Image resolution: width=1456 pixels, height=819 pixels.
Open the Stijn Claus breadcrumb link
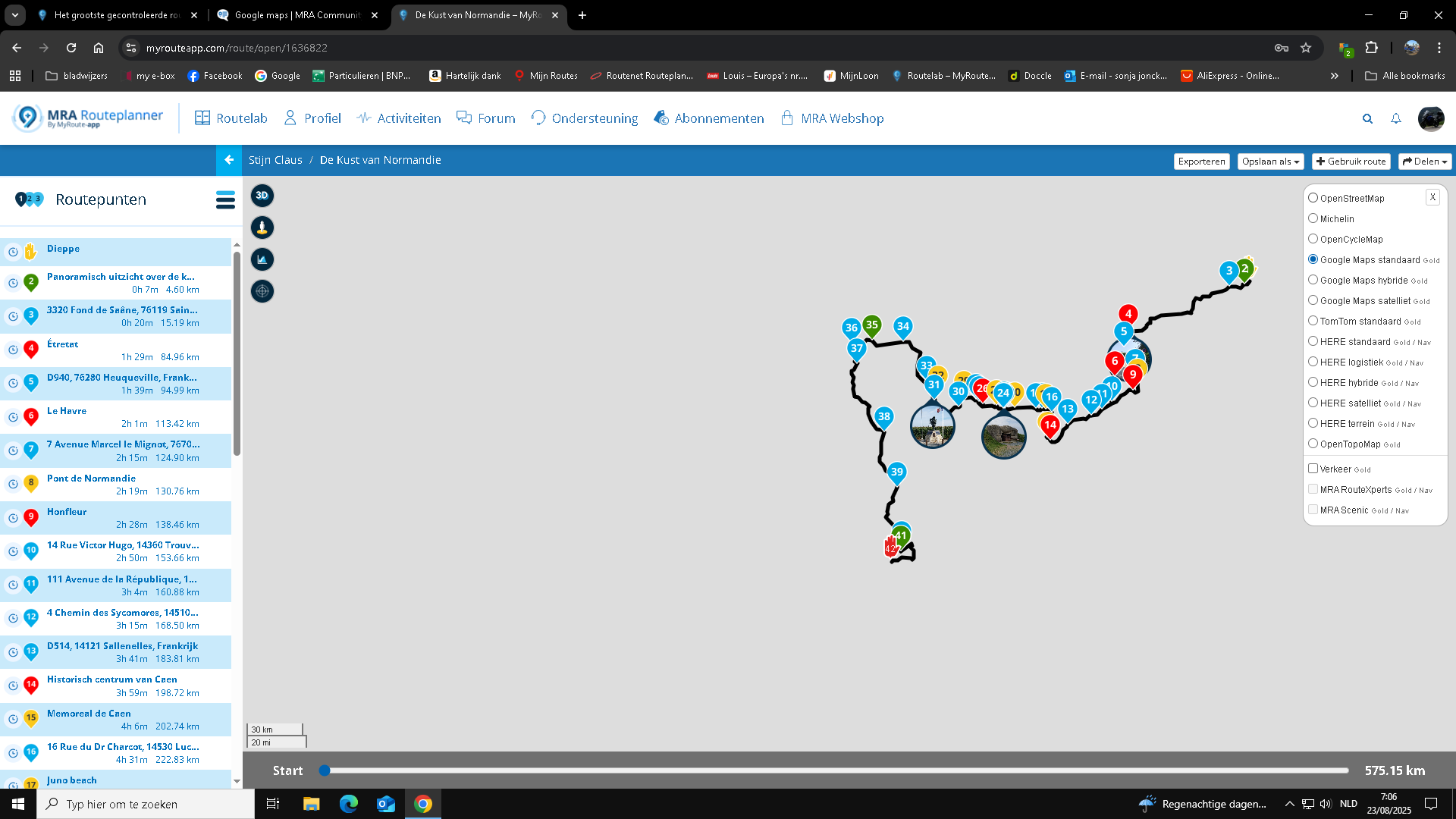275,160
